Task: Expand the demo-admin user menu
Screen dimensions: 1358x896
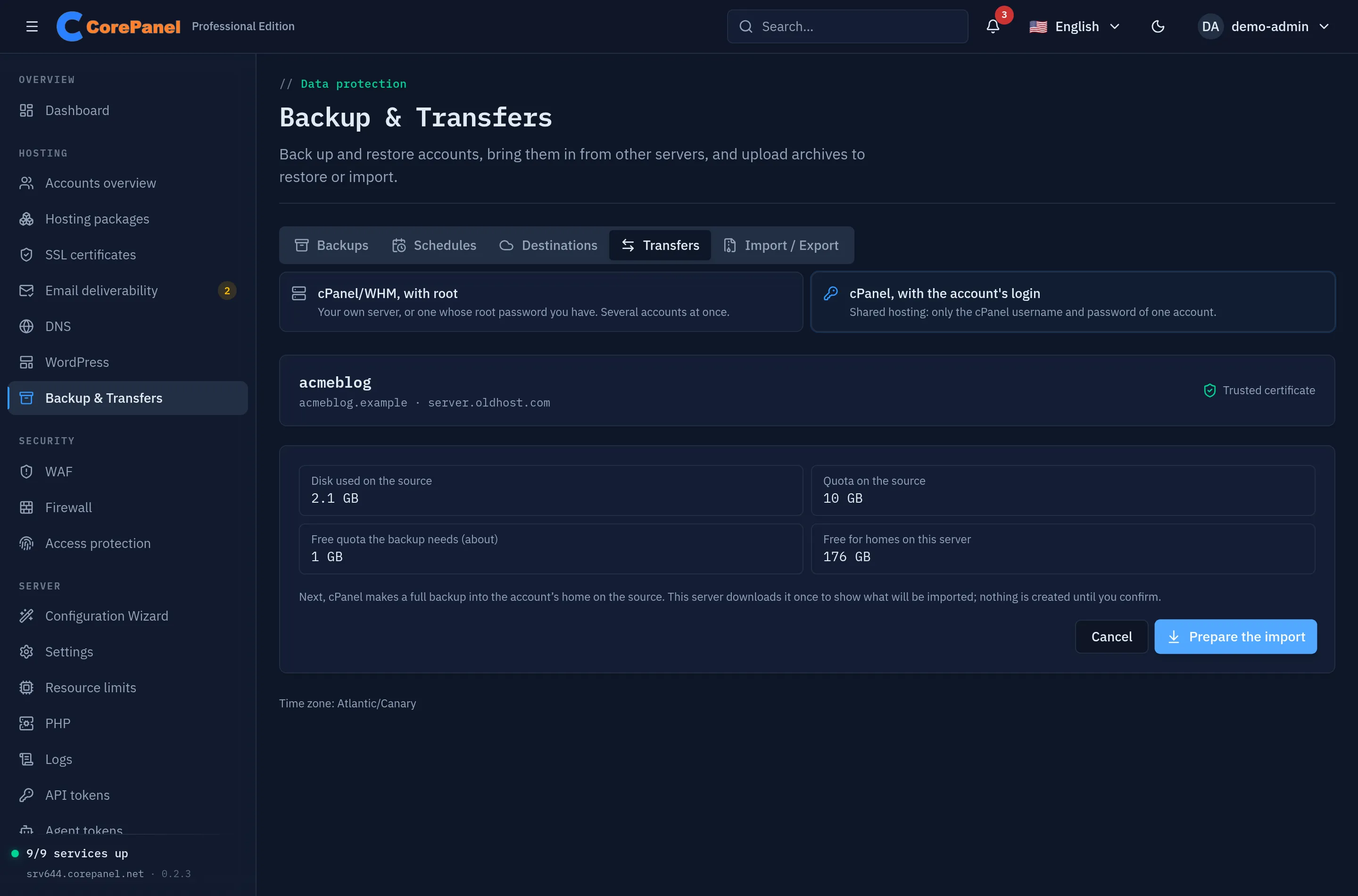Action: coord(1264,26)
